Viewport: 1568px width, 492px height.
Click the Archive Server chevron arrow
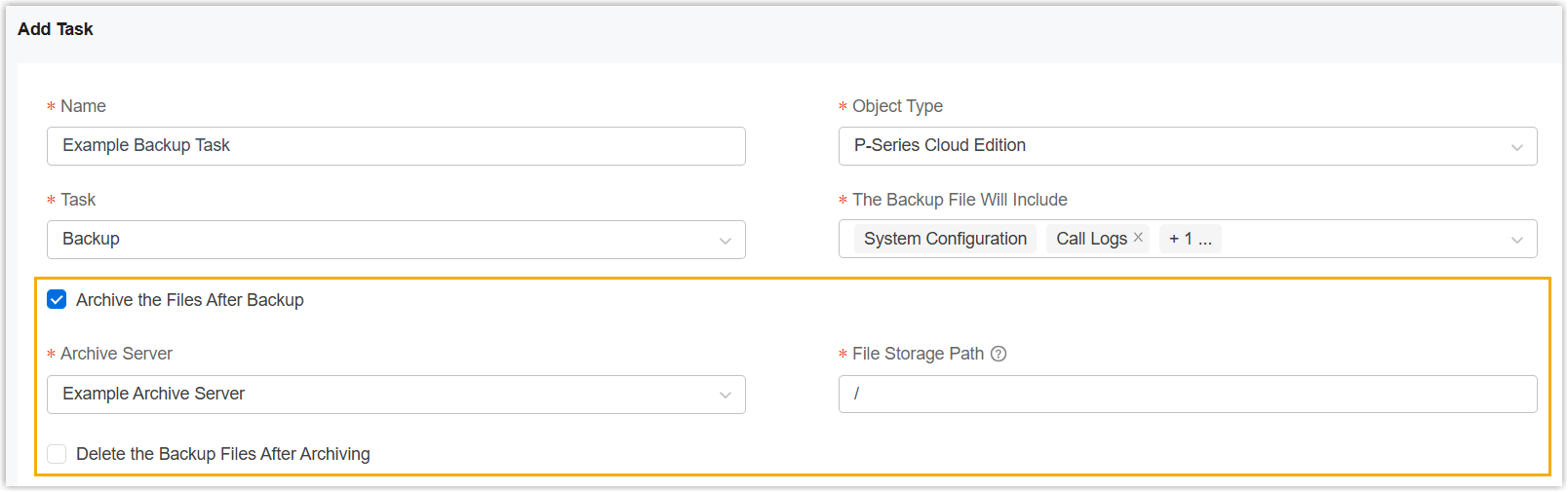click(x=725, y=396)
